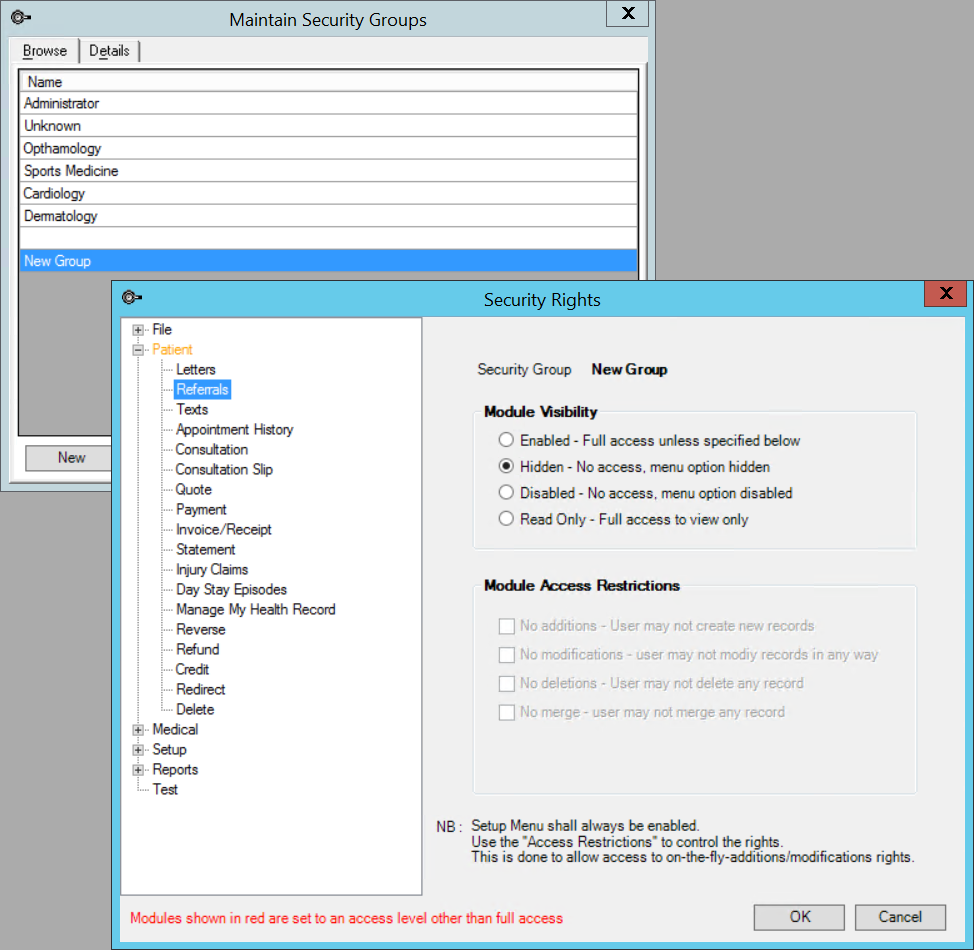Select Cardiology group row
Screen dimensions: 974x950
tap(329, 193)
